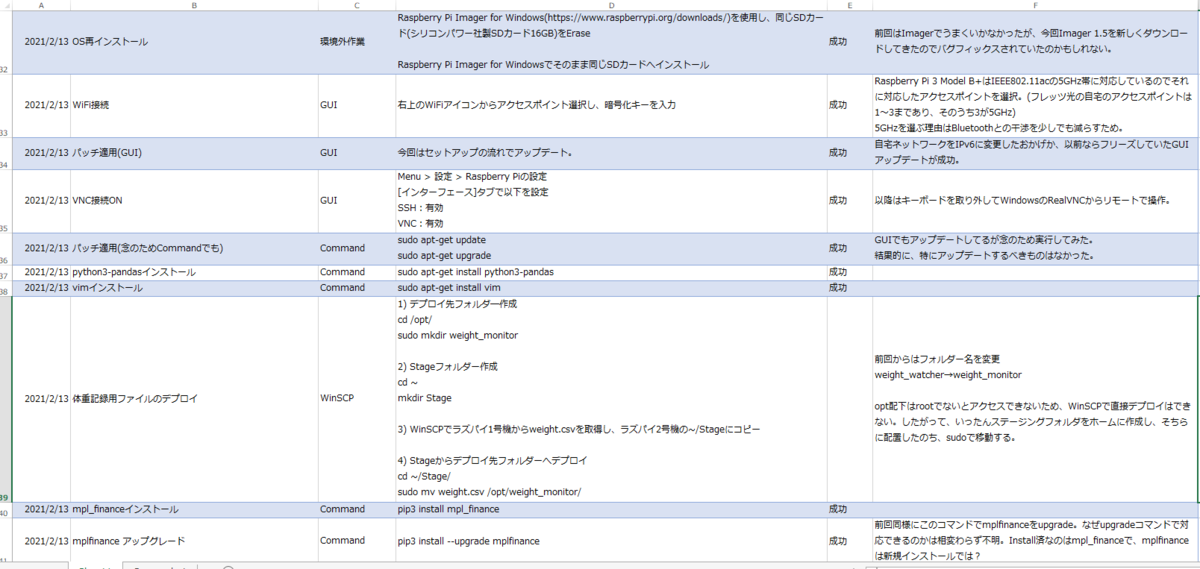This screenshot has width=1200, height=569.
Task: Select row 33 header
Action: (5, 106)
